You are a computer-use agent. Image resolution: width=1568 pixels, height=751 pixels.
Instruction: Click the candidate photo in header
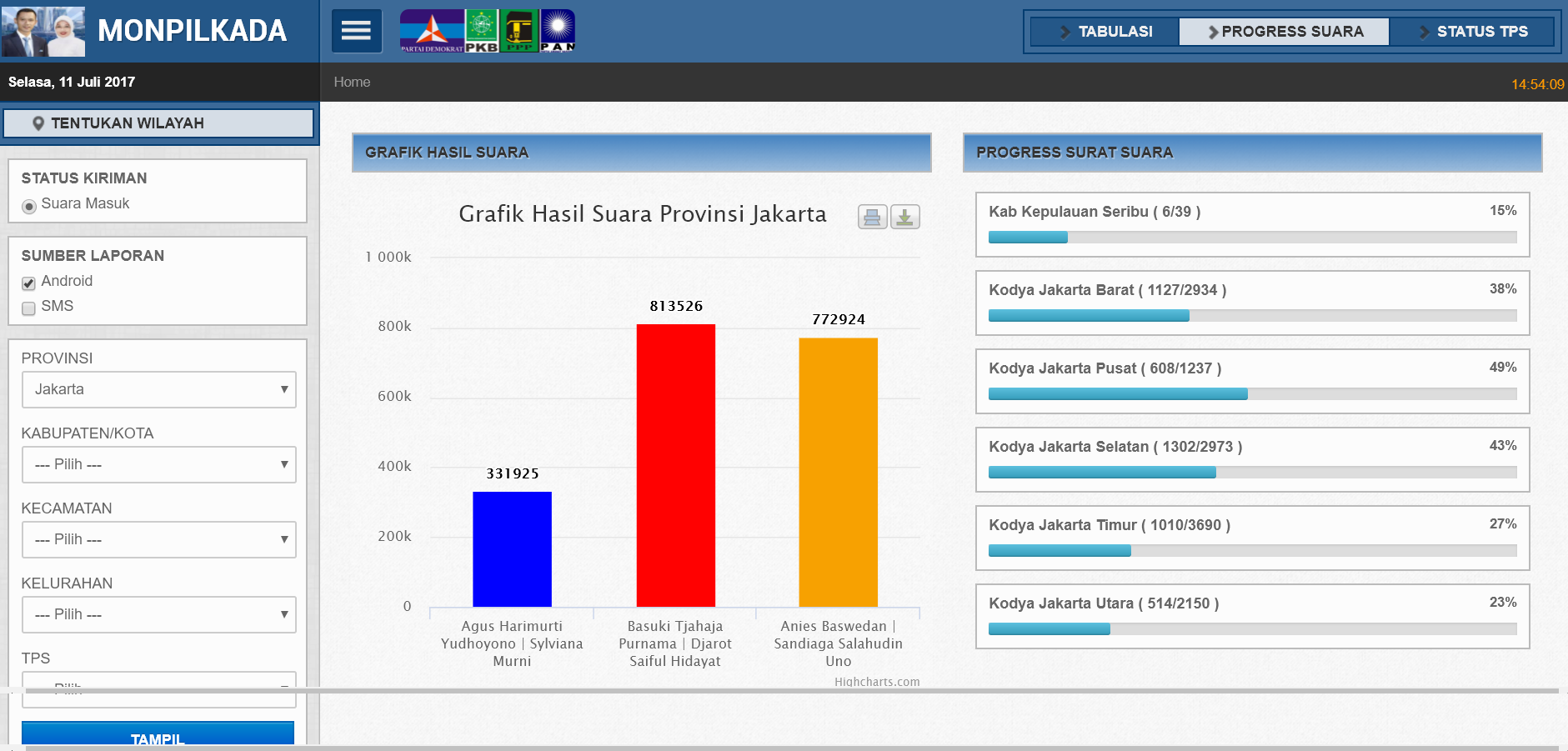point(43,32)
